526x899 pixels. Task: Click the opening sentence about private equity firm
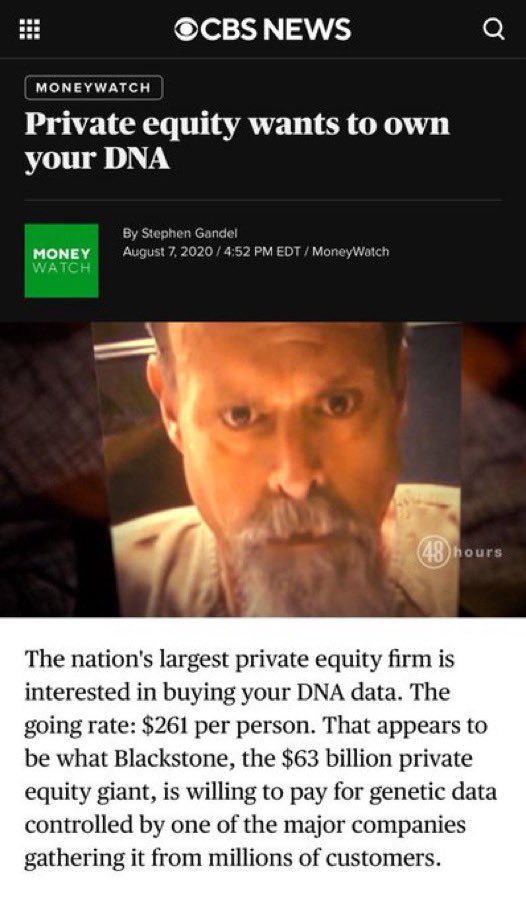[239, 676]
